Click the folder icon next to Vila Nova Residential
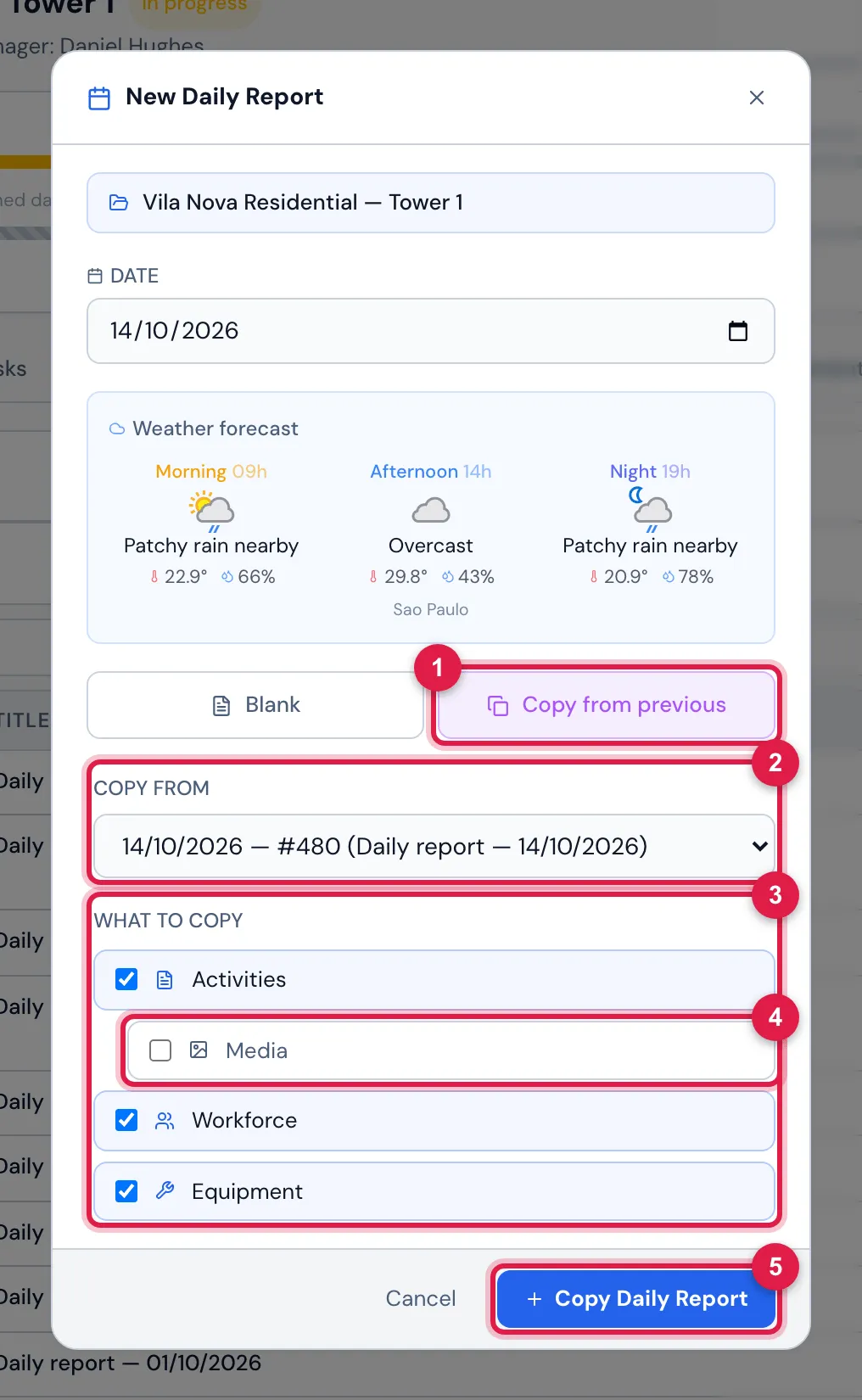 pos(119,203)
